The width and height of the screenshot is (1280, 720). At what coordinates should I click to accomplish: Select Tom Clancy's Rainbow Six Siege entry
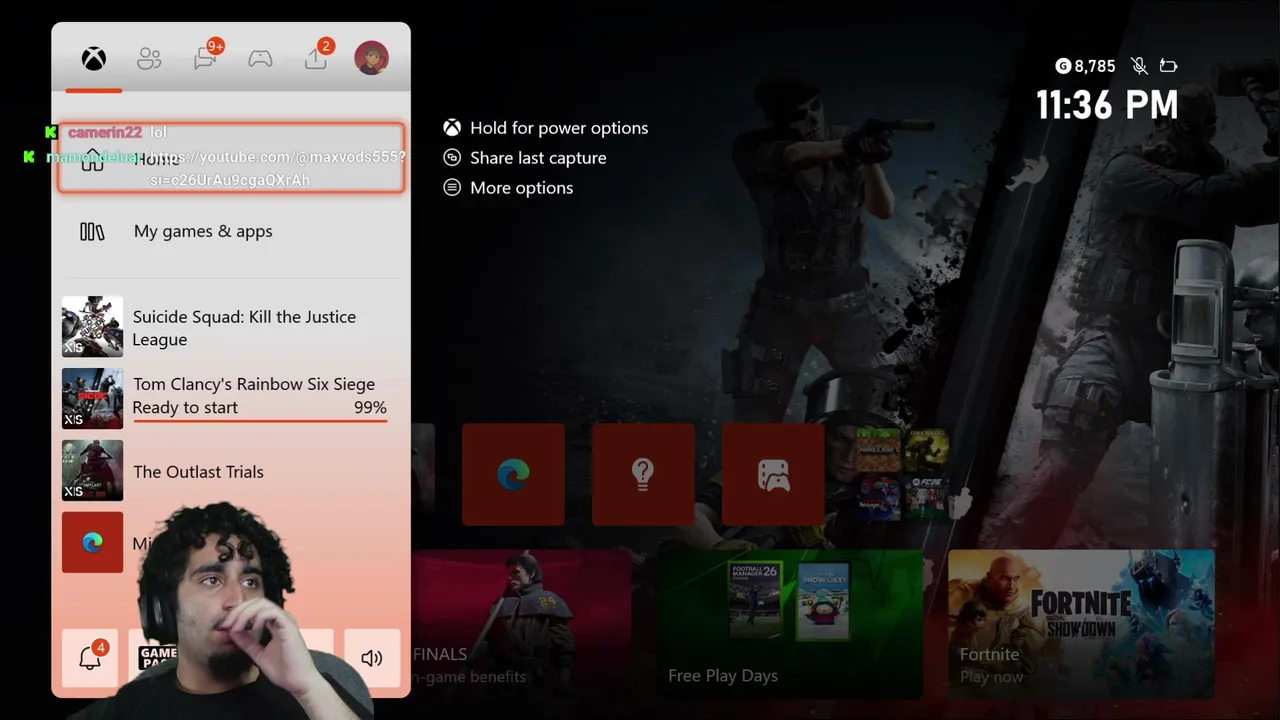231,397
